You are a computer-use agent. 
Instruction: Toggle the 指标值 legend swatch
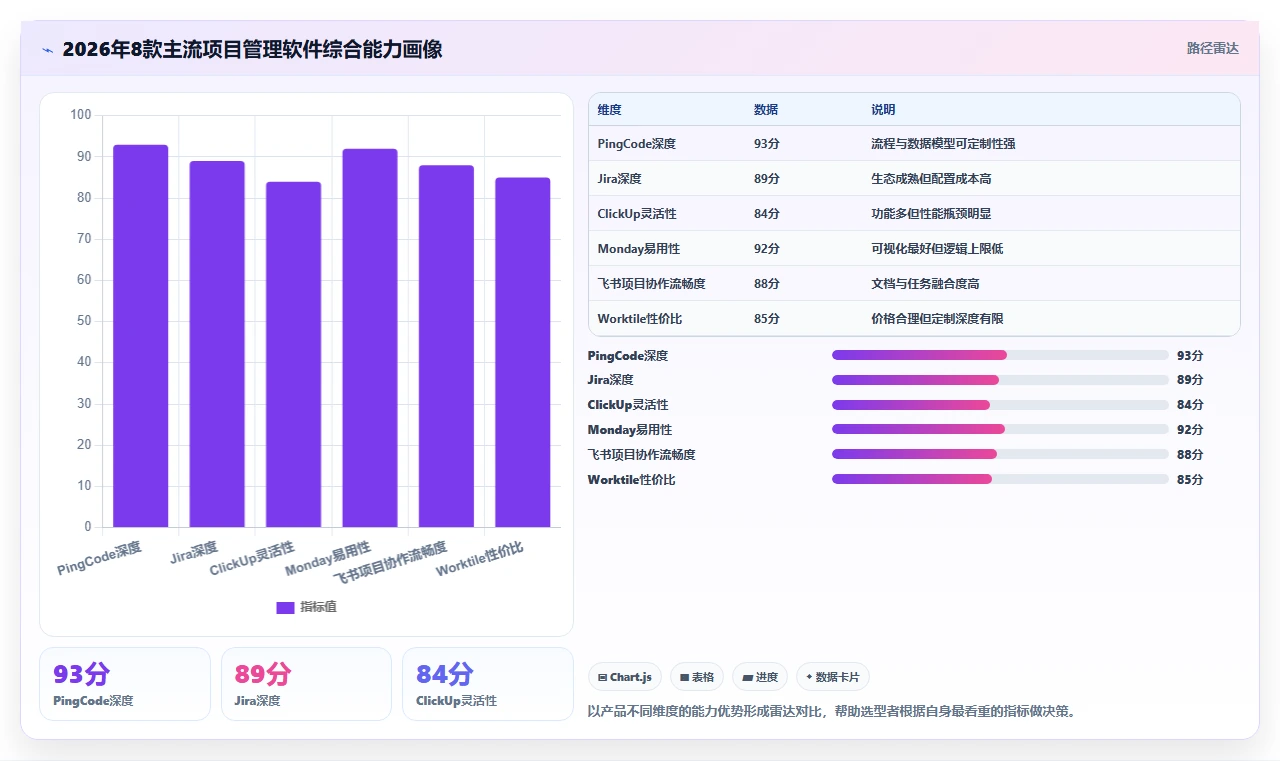(x=285, y=607)
